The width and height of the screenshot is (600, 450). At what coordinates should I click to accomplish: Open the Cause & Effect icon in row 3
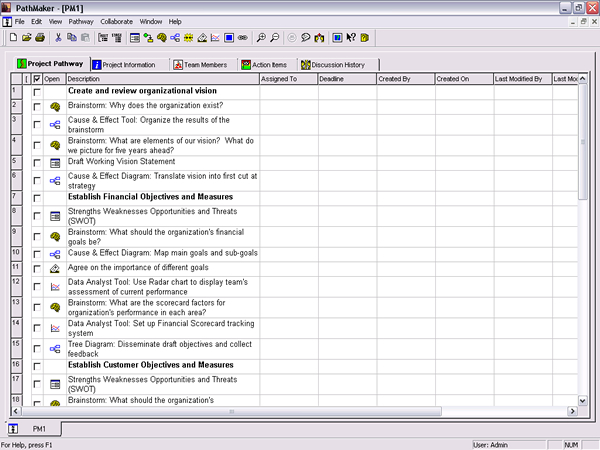click(56, 125)
